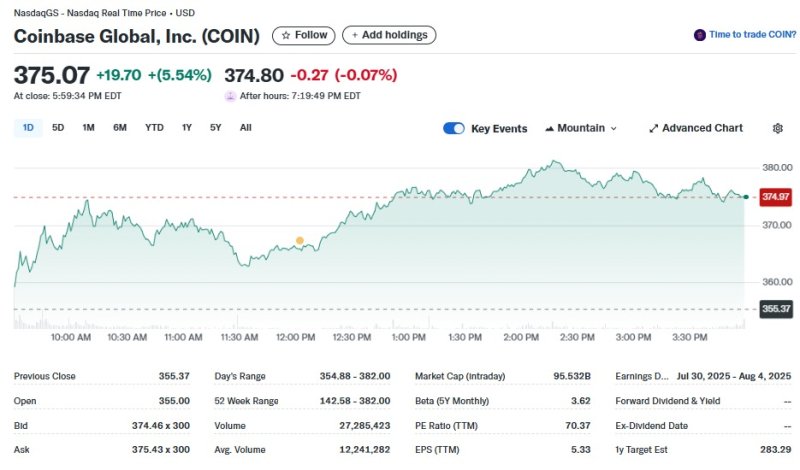Click the red 374.97 price label
Image resolution: width=800 pixels, height=470 pixels.
776,197
